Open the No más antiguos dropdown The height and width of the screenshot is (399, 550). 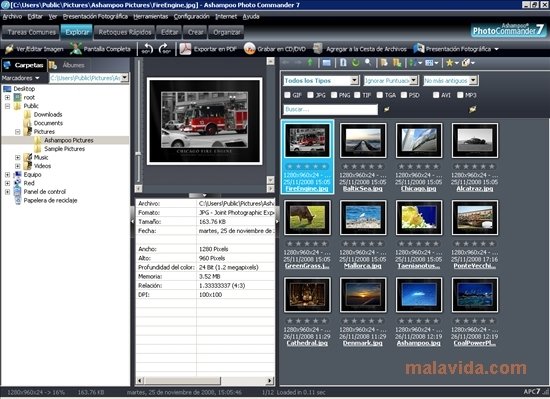click(x=474, y=81)
